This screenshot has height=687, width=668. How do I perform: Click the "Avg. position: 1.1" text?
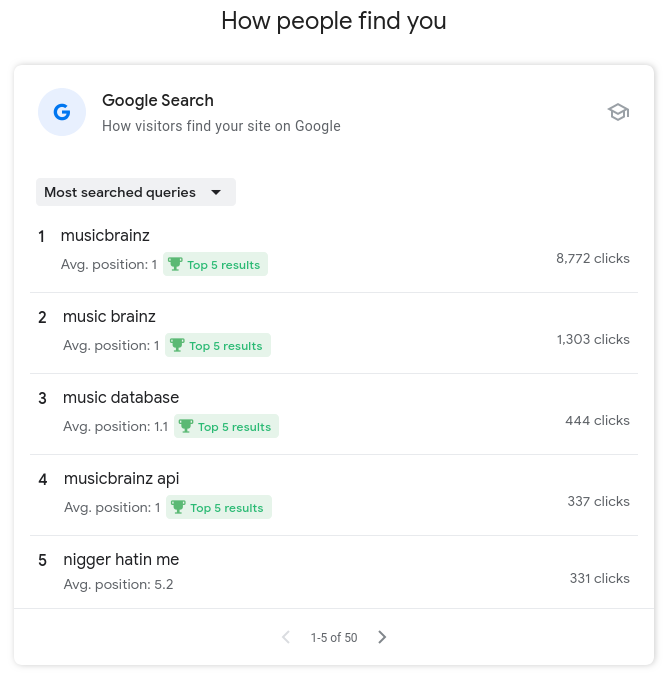coord(115,427)
